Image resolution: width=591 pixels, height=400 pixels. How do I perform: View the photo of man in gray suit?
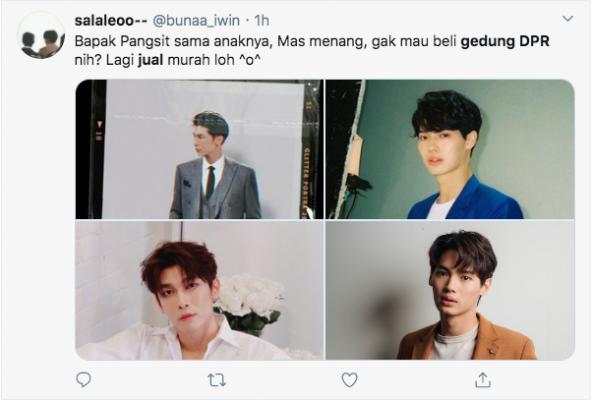pyautogui.click(x=199, y=149)
